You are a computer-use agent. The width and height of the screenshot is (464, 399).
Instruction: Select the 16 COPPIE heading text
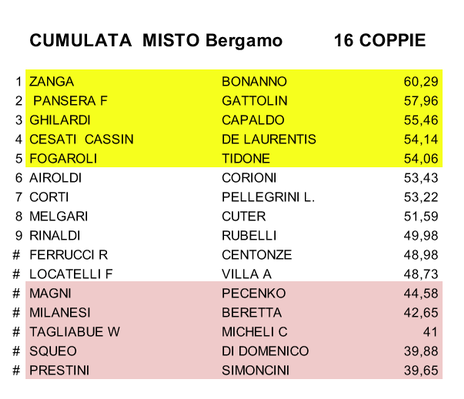click(380, 40)
